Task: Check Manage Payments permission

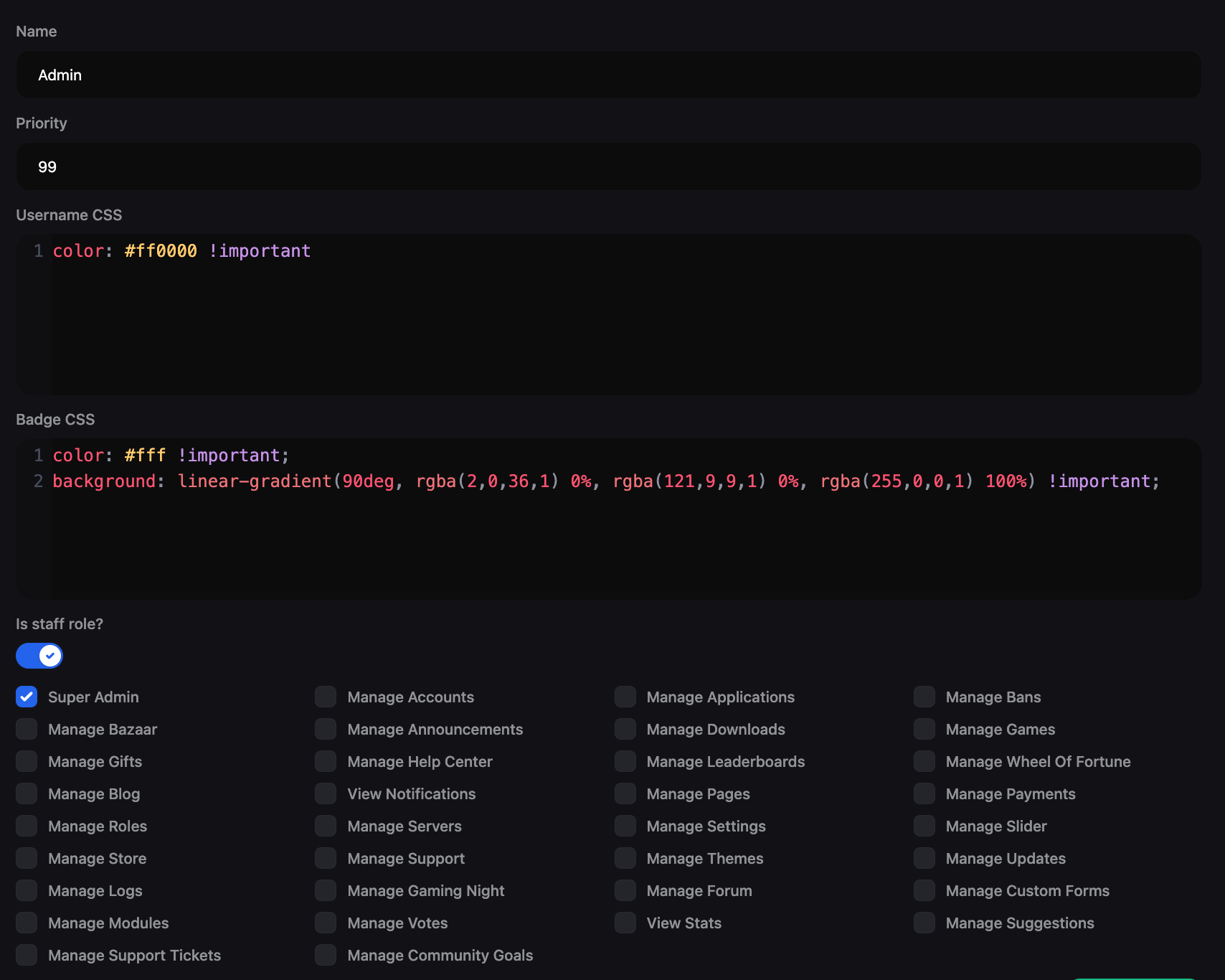Action: pyautogui.click(x=924, y=793)
